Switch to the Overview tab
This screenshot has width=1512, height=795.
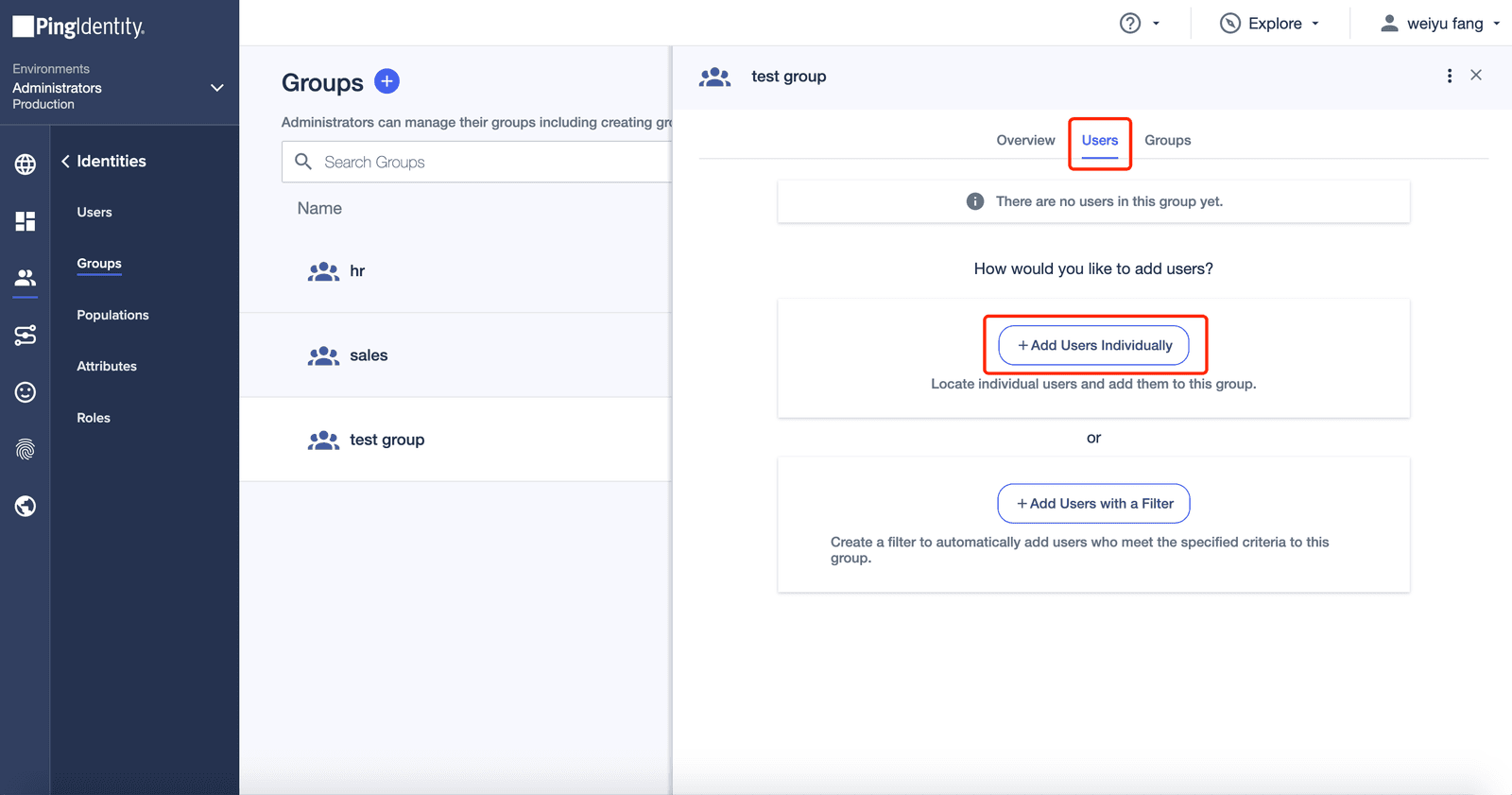coord(1025,140)
